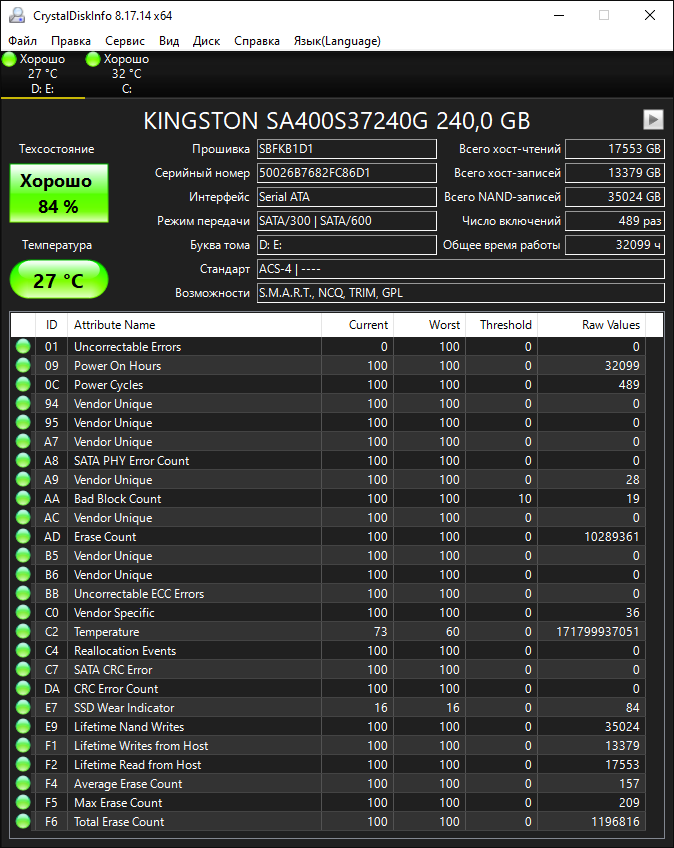Viewport: 674px width, 848px height.
Task: Select the D: E: disk tab
Action: [x=43, y=74]
